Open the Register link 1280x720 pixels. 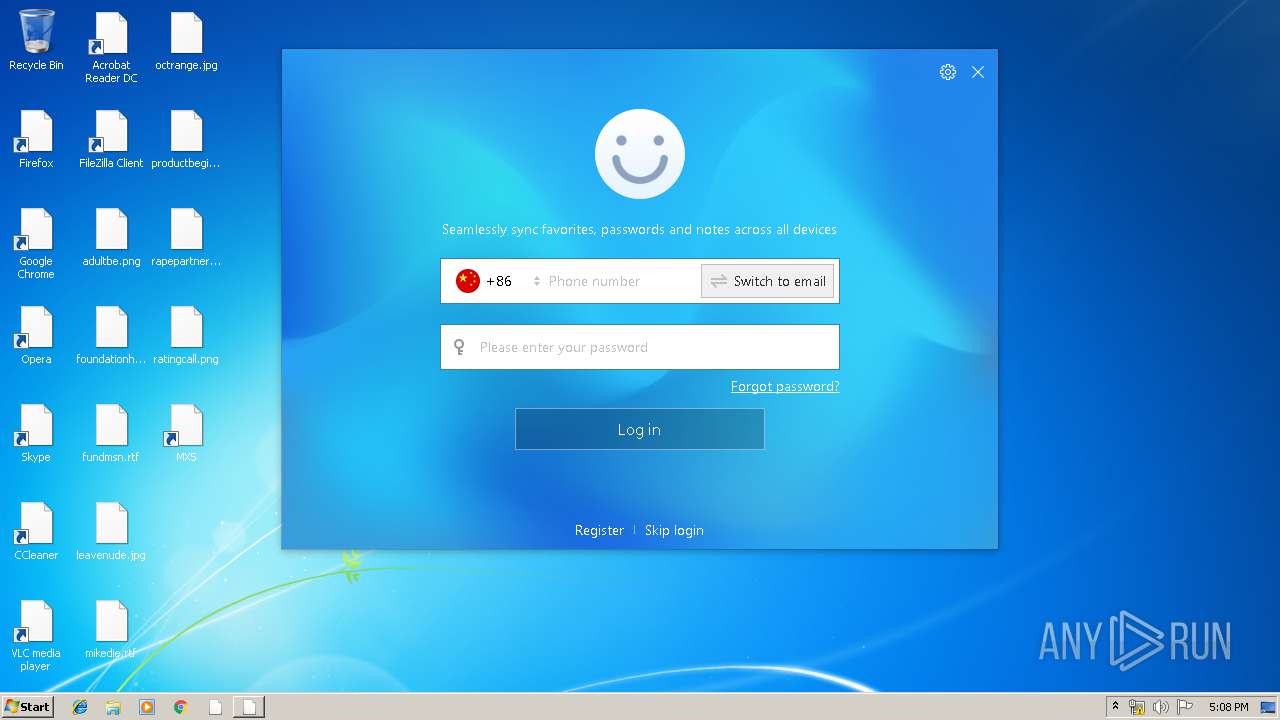(x=599, y=530)
